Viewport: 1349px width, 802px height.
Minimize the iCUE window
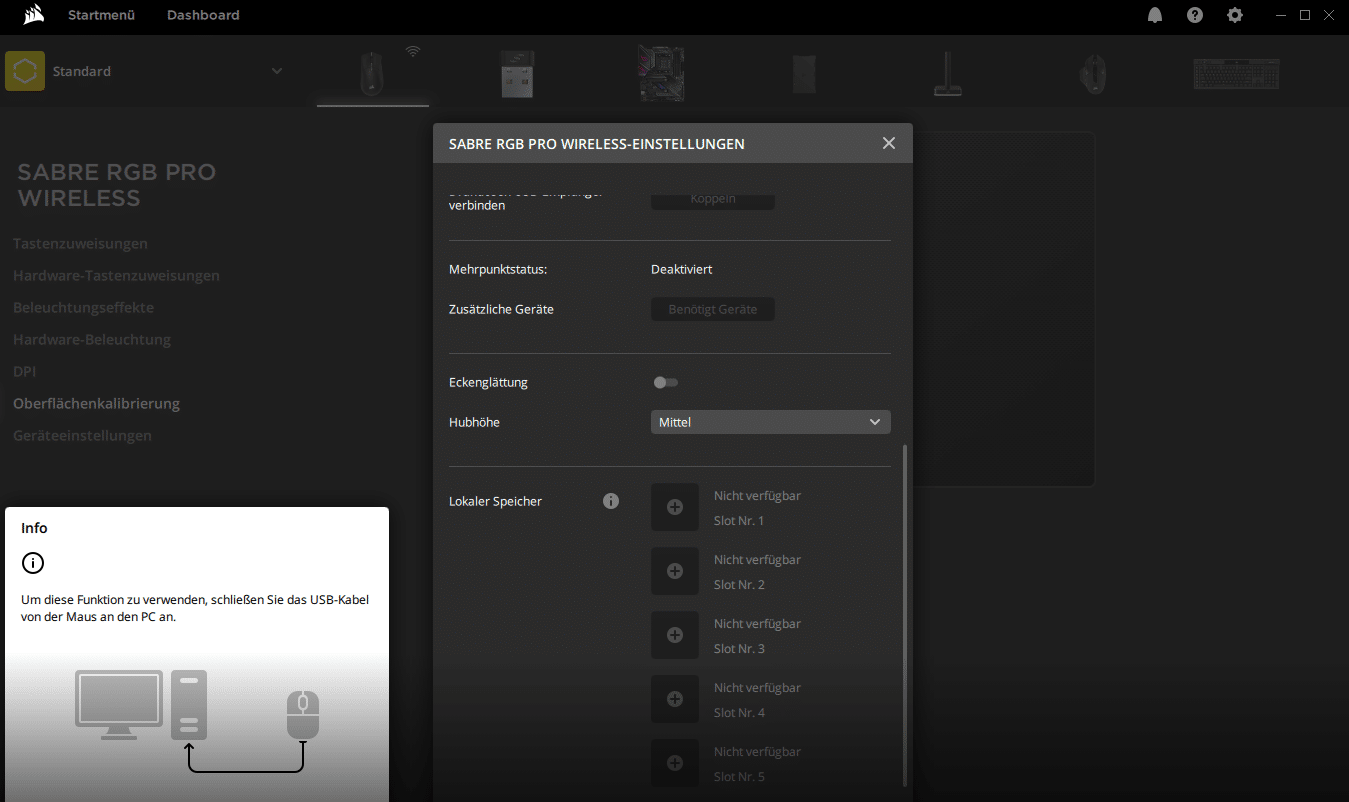coord(1281,15)
